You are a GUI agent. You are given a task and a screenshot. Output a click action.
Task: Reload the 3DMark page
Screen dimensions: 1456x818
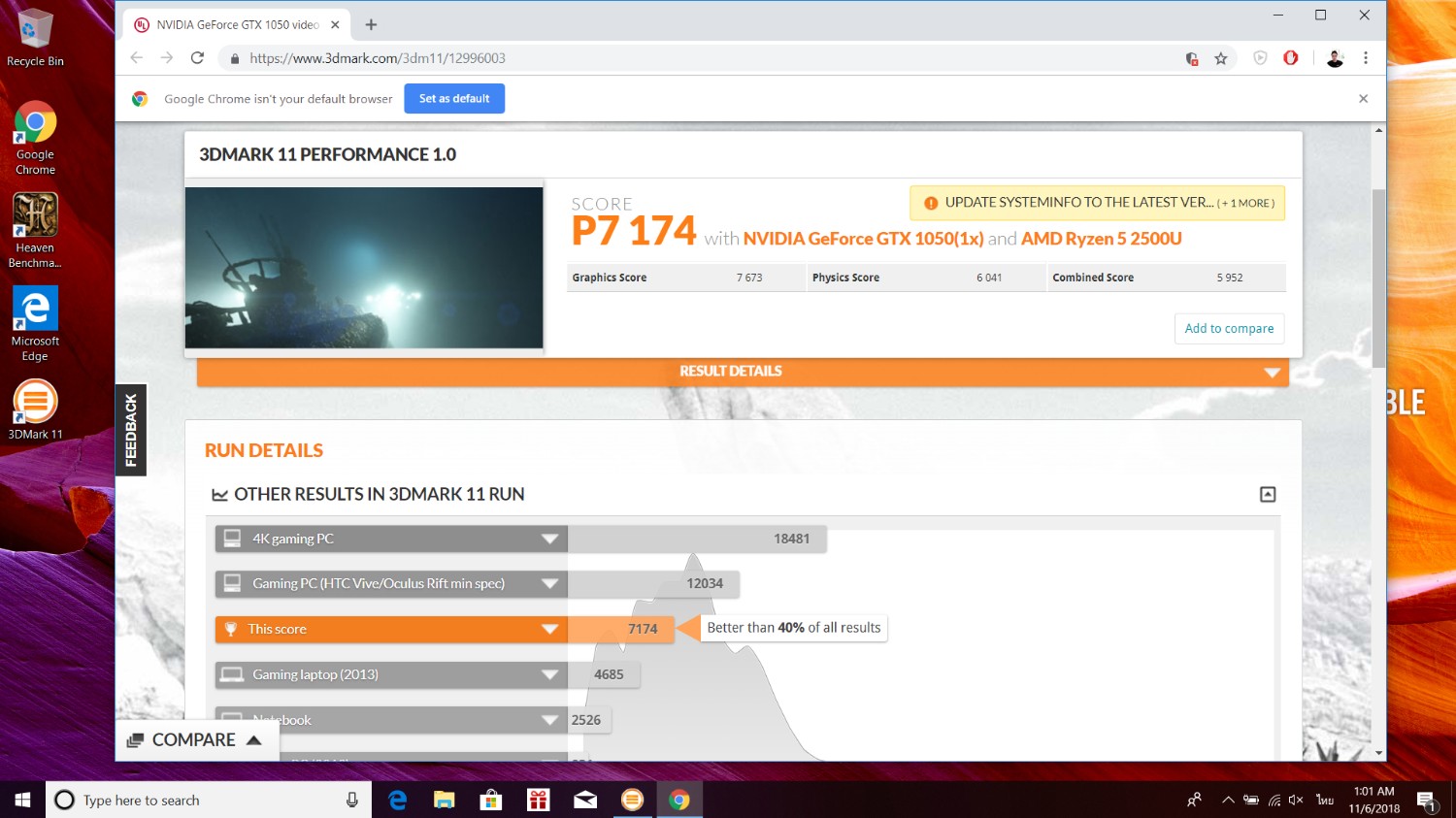pos(197,58)
